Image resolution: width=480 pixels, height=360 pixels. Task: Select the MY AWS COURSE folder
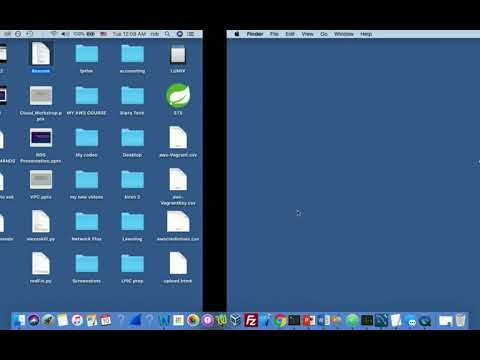87,100
